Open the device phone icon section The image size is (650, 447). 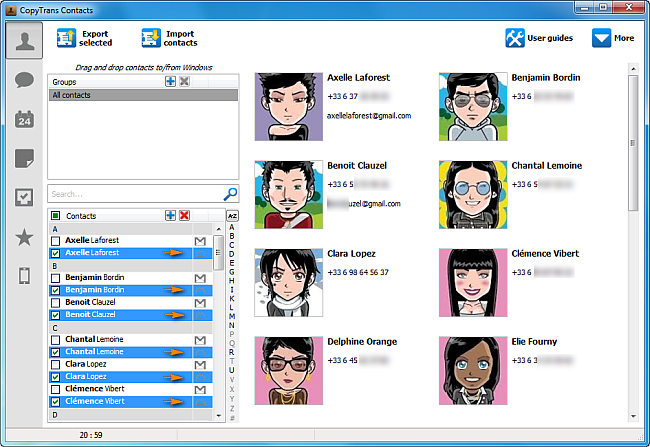(24, 276)
